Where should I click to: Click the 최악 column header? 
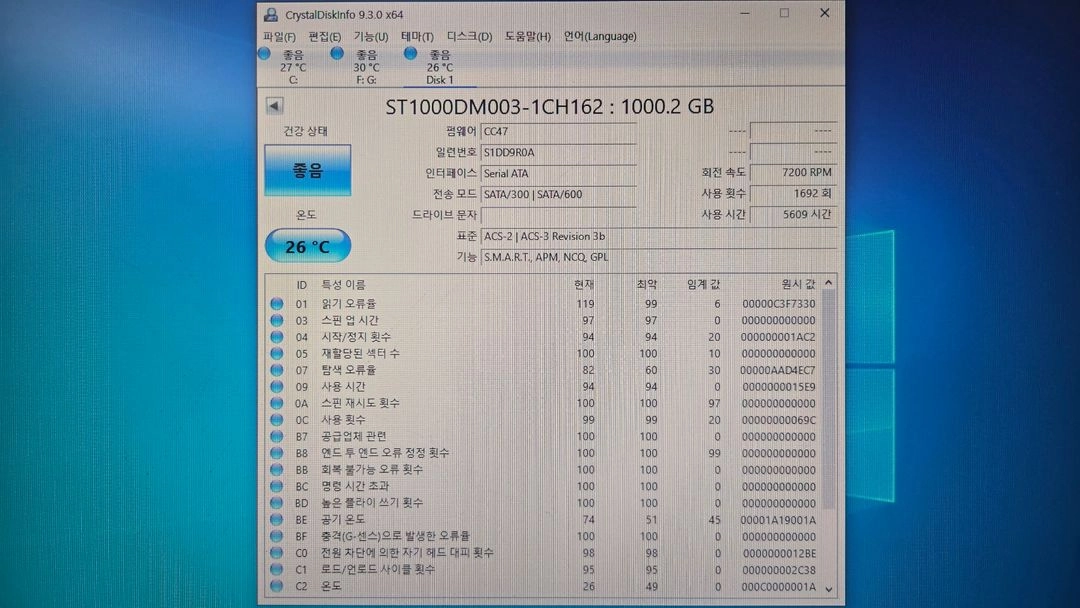[647, 284]
